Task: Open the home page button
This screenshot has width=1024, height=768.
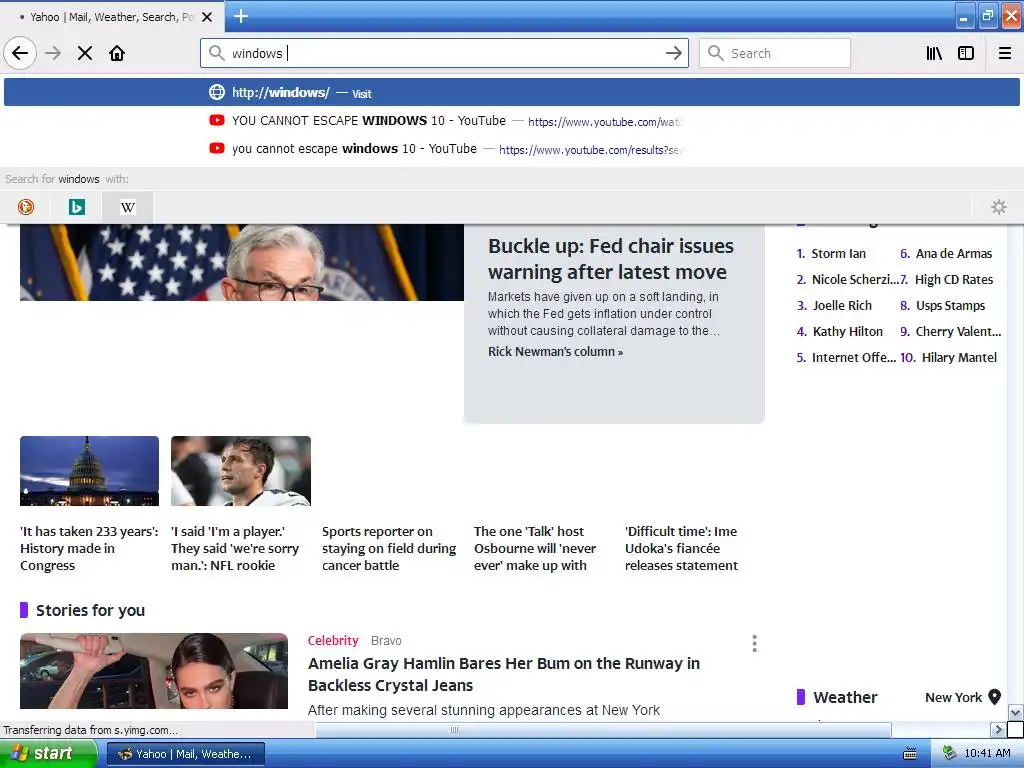Action: [x=117, y=53]
